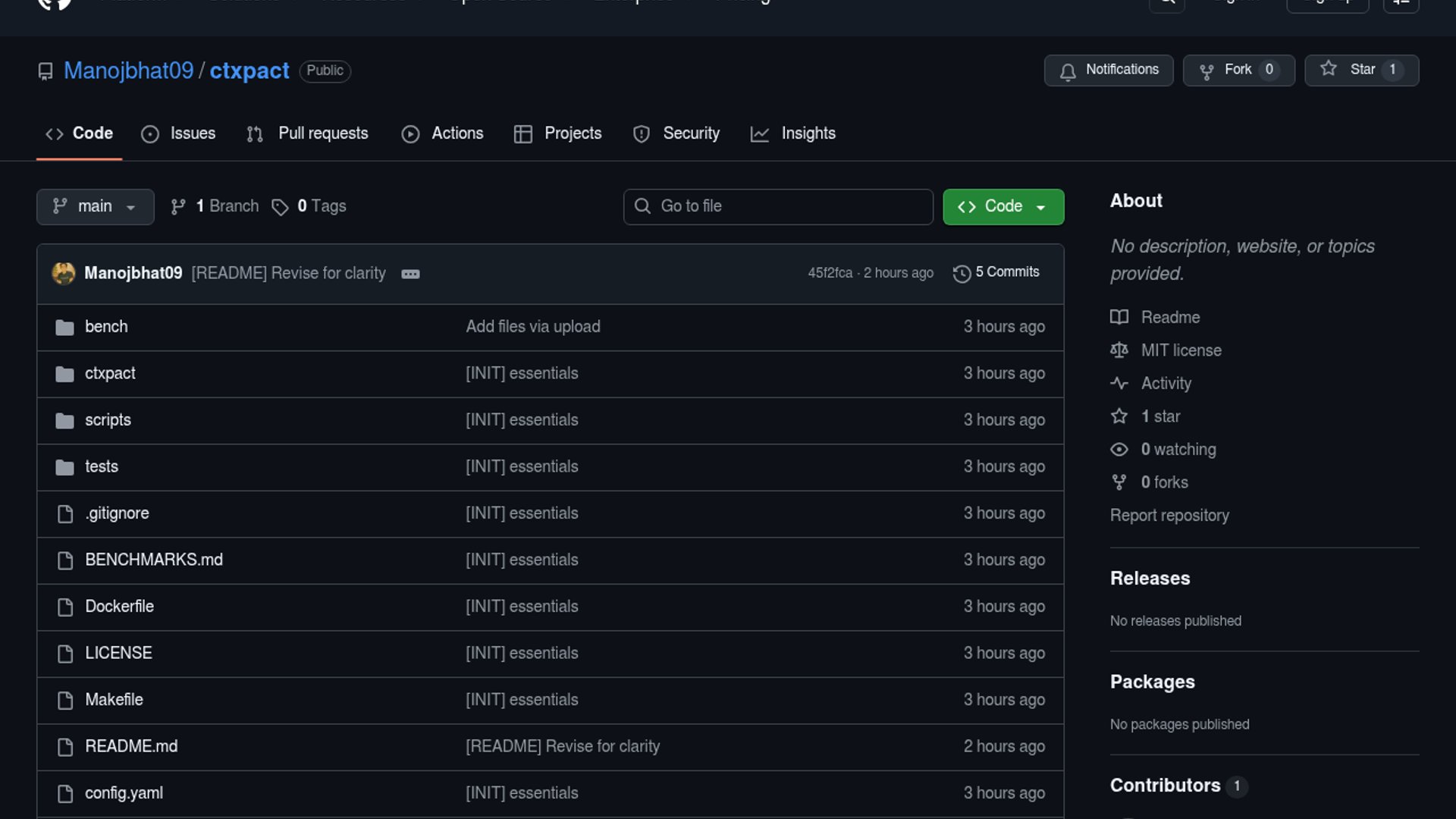Click the MIT license link
The height and width of the screenshot is (819, 1456).
[x=1181, y=350]
